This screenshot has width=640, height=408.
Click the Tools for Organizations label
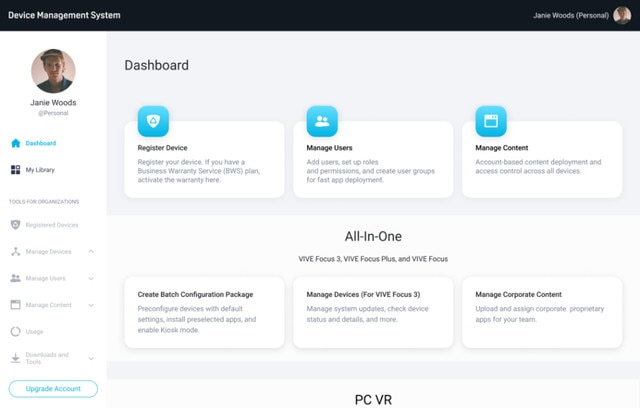[x=44, y=202]
